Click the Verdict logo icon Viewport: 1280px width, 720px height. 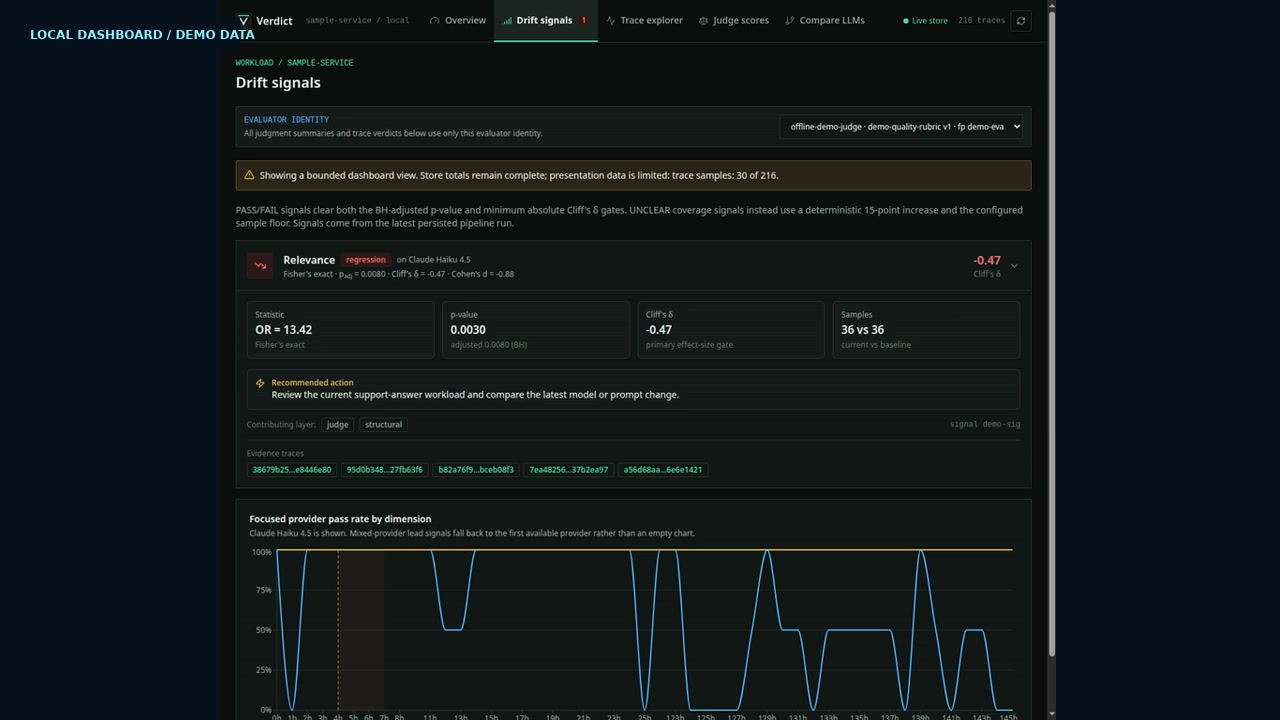[x=243, y=20]
